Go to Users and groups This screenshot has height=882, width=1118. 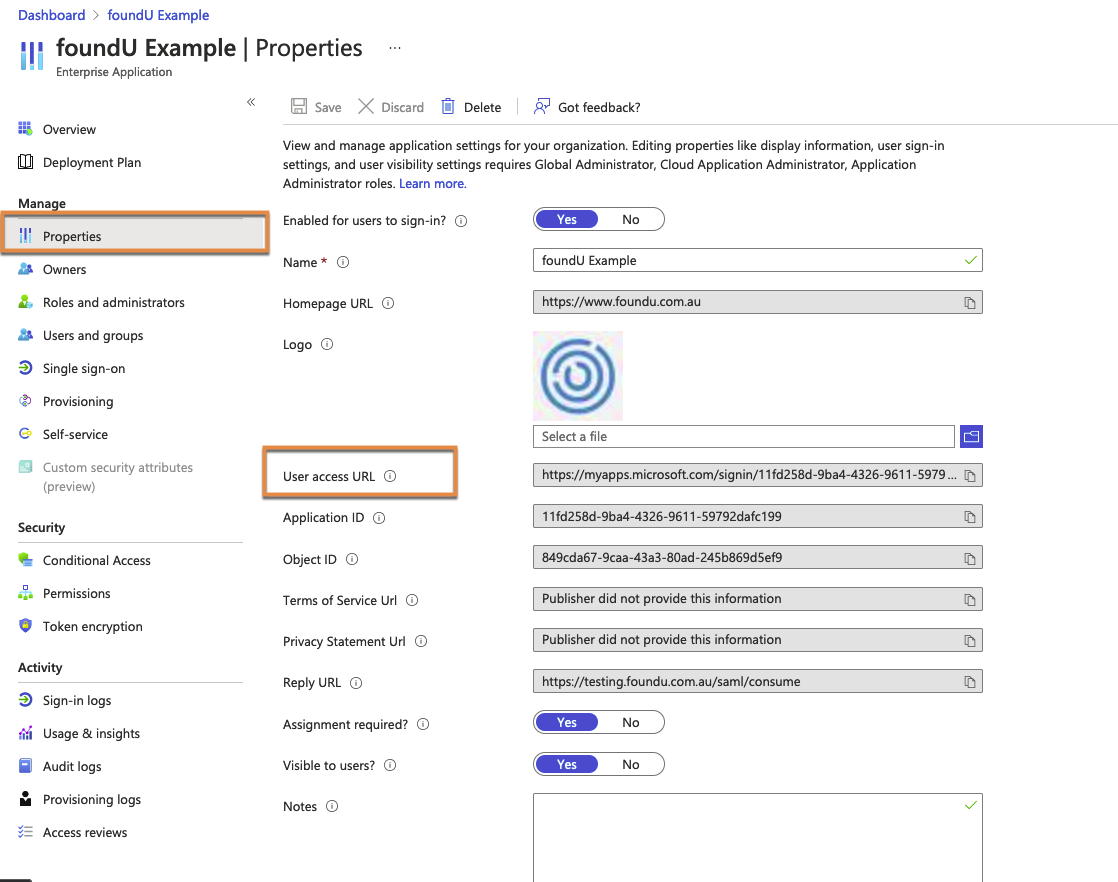(x=93, y=335)
